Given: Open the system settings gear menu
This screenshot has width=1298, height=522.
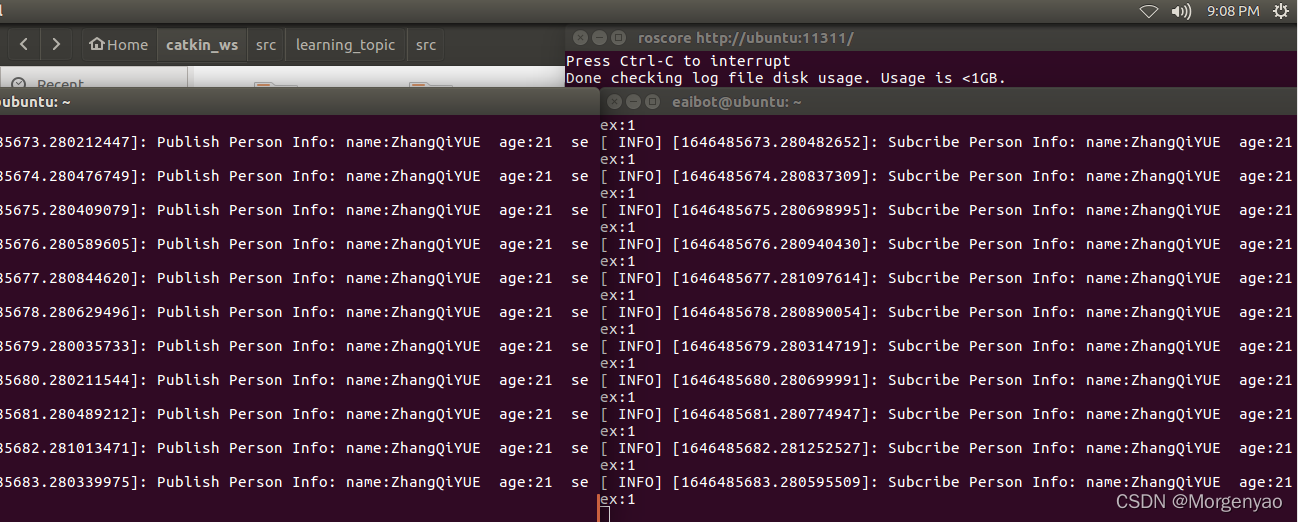Looking at the screenshot, I should [1280, 12].
